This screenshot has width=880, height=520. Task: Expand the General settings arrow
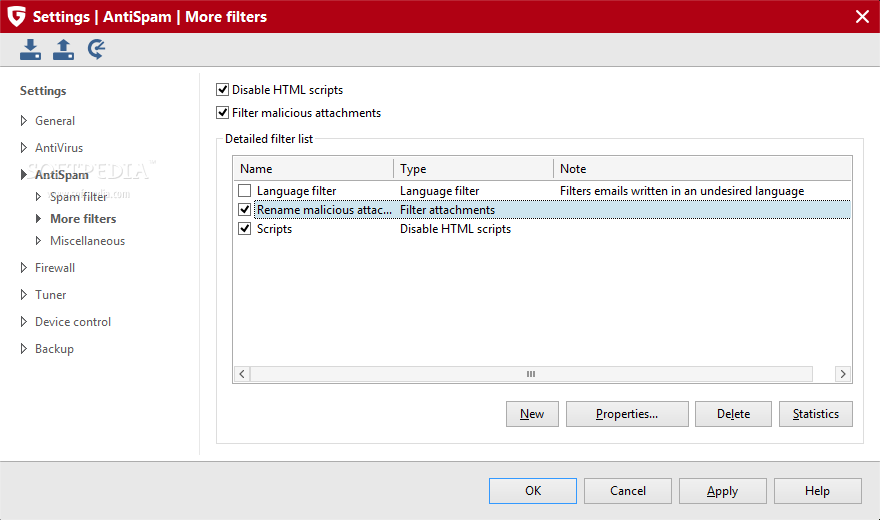[x=24, y=121]
